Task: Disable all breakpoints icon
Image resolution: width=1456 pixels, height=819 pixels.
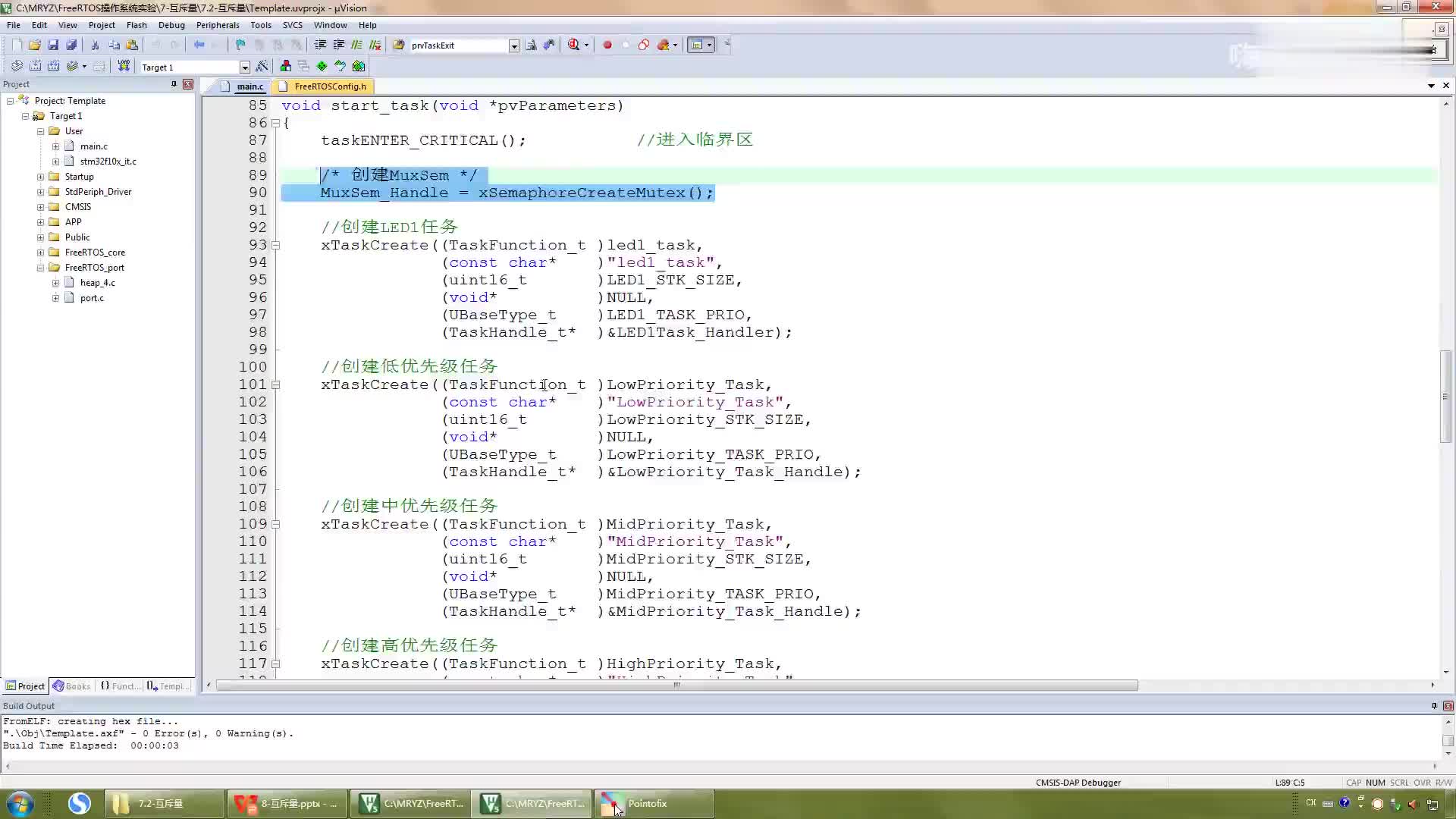Action: tap(644, 45)
